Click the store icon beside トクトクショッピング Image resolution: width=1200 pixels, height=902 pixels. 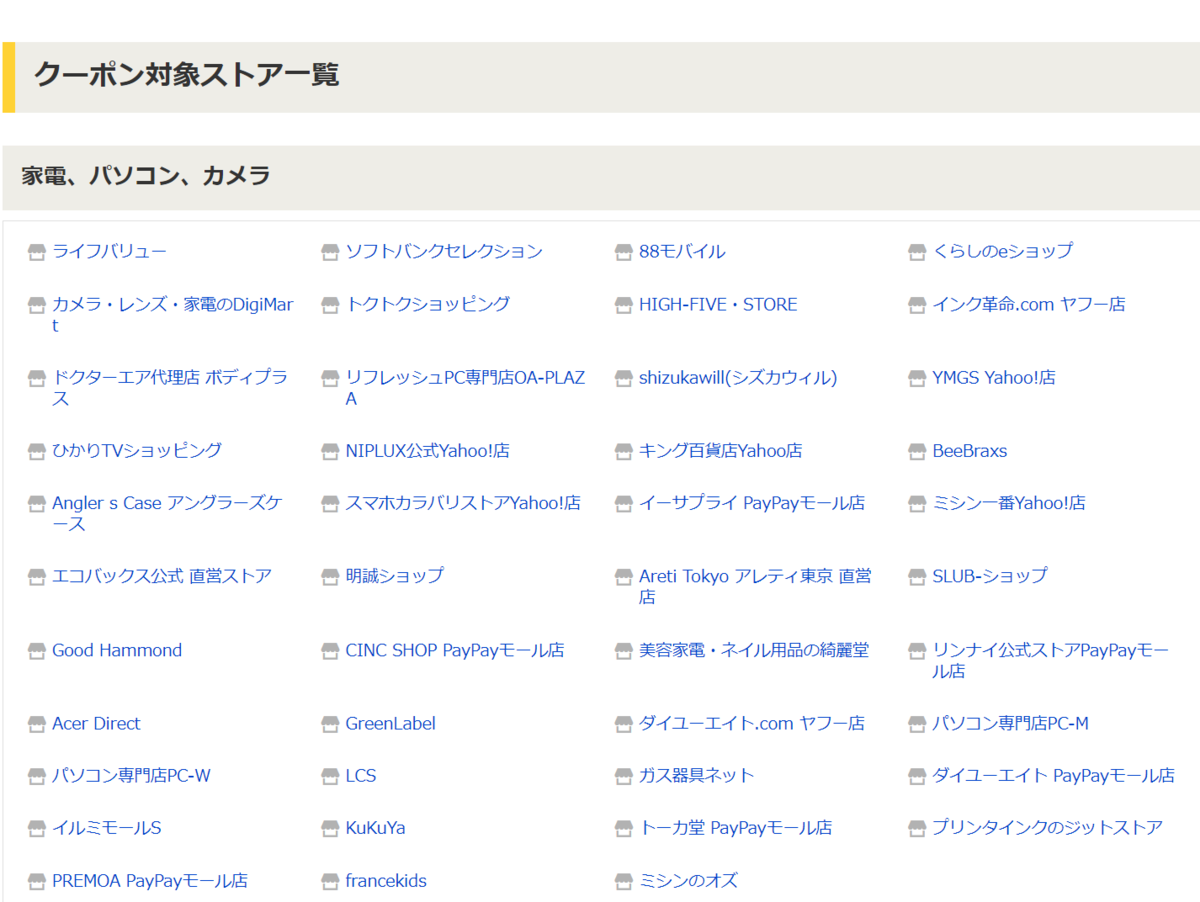click(330, 305)
